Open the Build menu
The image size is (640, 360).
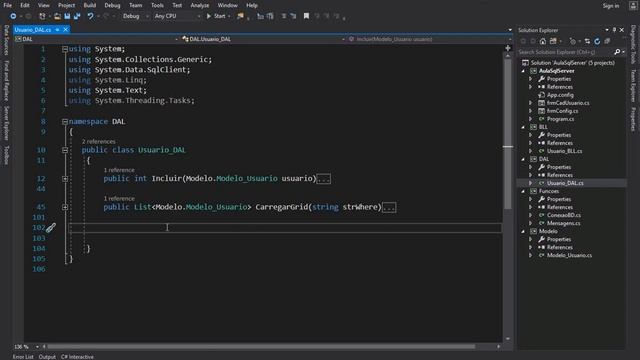89,5
